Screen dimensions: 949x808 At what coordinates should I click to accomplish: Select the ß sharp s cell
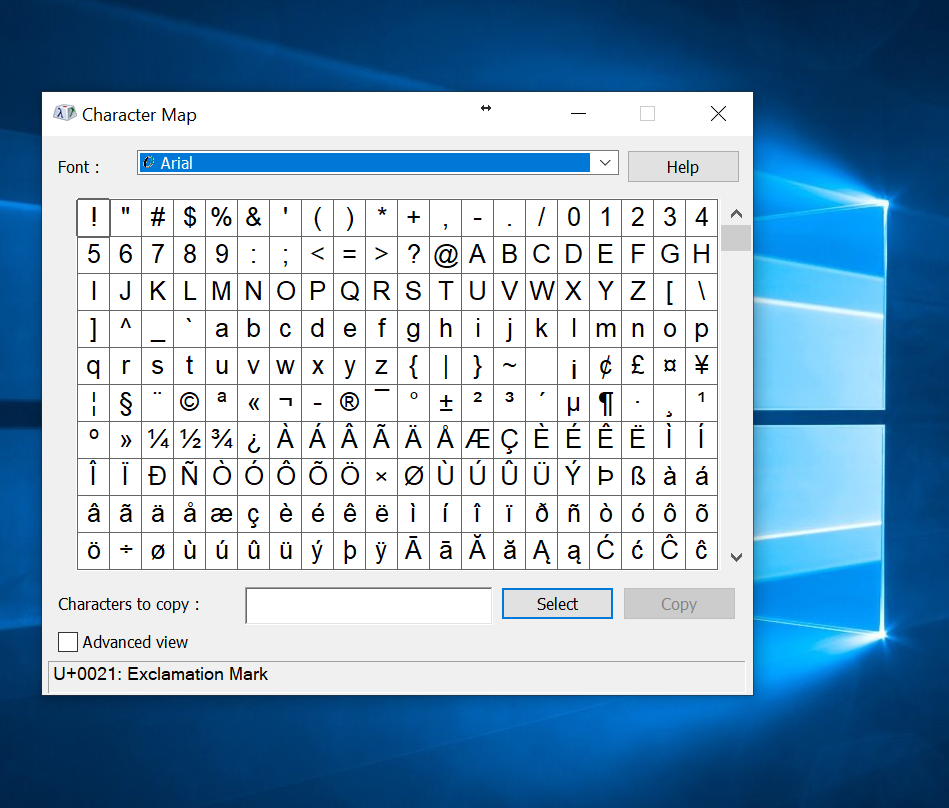tap(637, 476)
